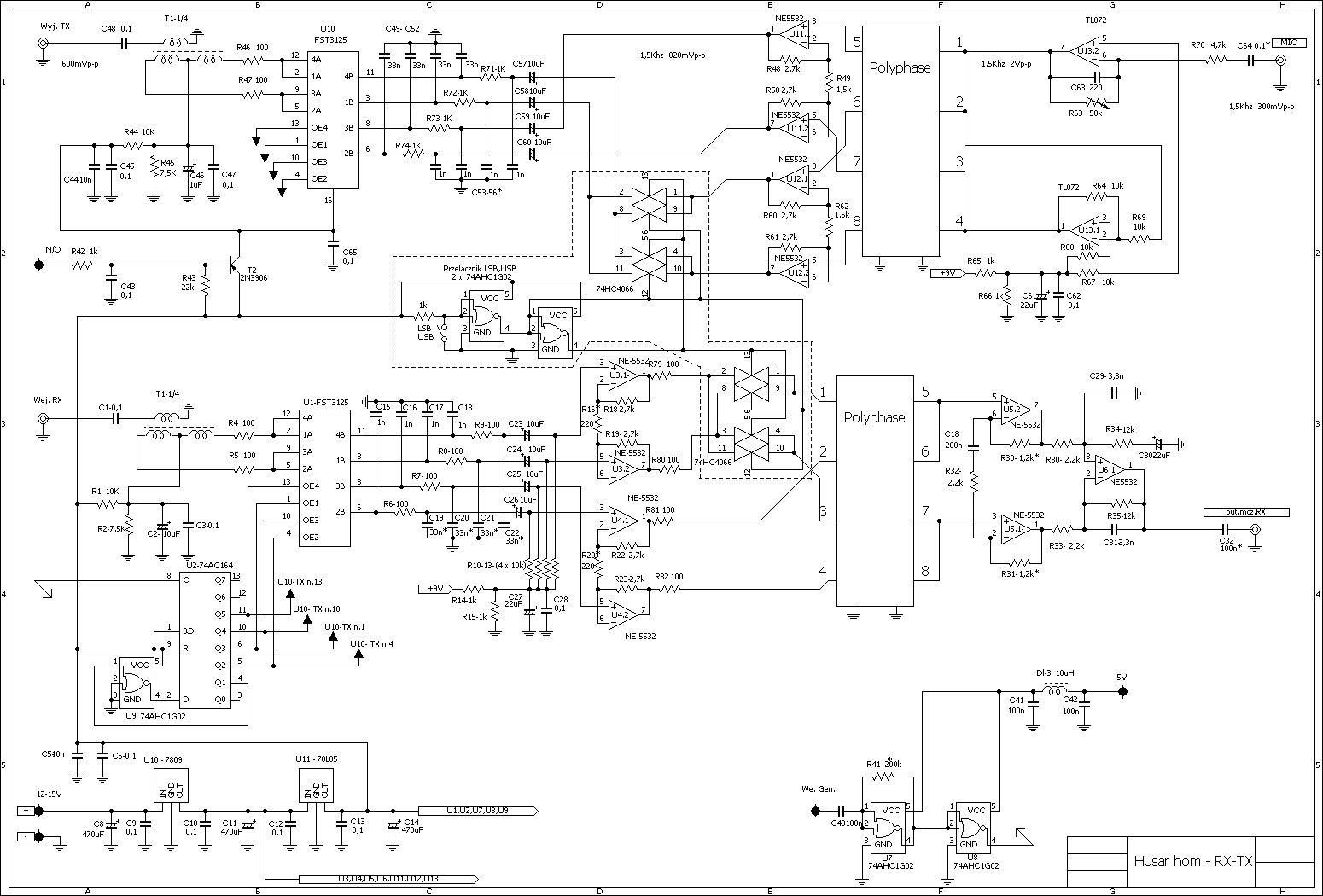The width and height of the screenshot is (1323, 896).
Task: Click the U11-78L05 regulator symbol
Action: pos(316,789)
